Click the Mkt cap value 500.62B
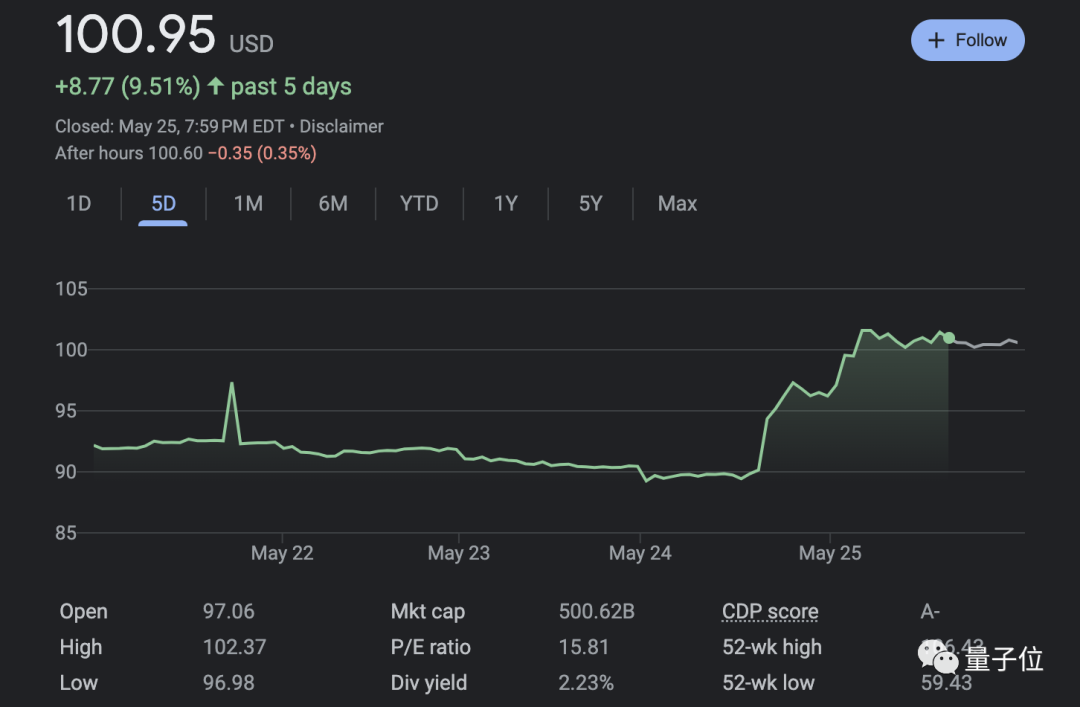This screenshot has height=707, width=1080. [x=596, y=612]
